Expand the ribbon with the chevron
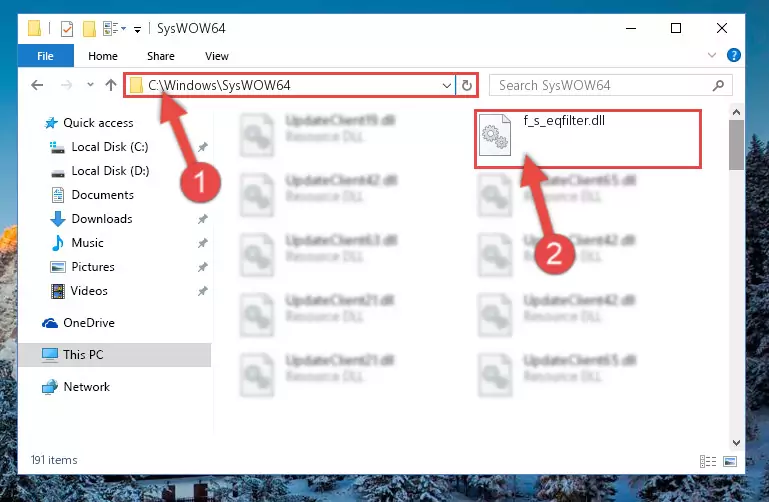This screenshot has height=502, width=769. click(712, 55)
